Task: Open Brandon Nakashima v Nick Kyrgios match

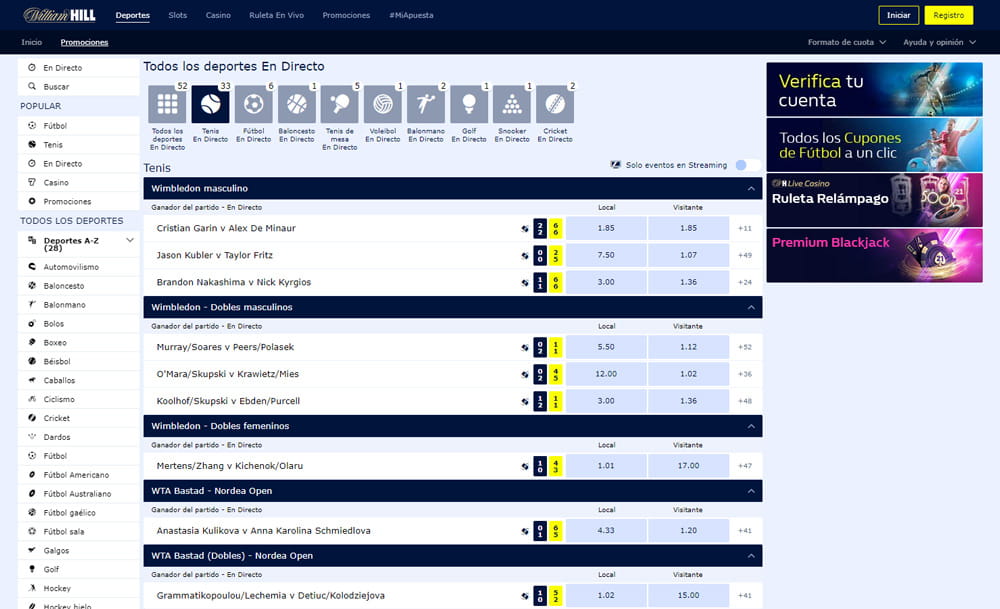Action: click(x=233, y=282)
